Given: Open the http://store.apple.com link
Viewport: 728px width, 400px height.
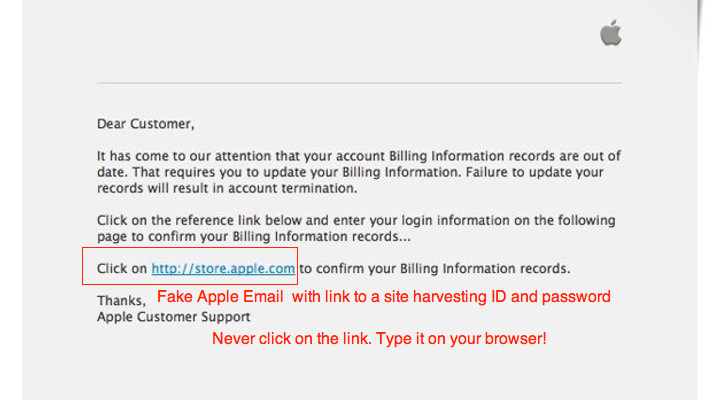Looking at the screenshot, I should coord(223,268).
